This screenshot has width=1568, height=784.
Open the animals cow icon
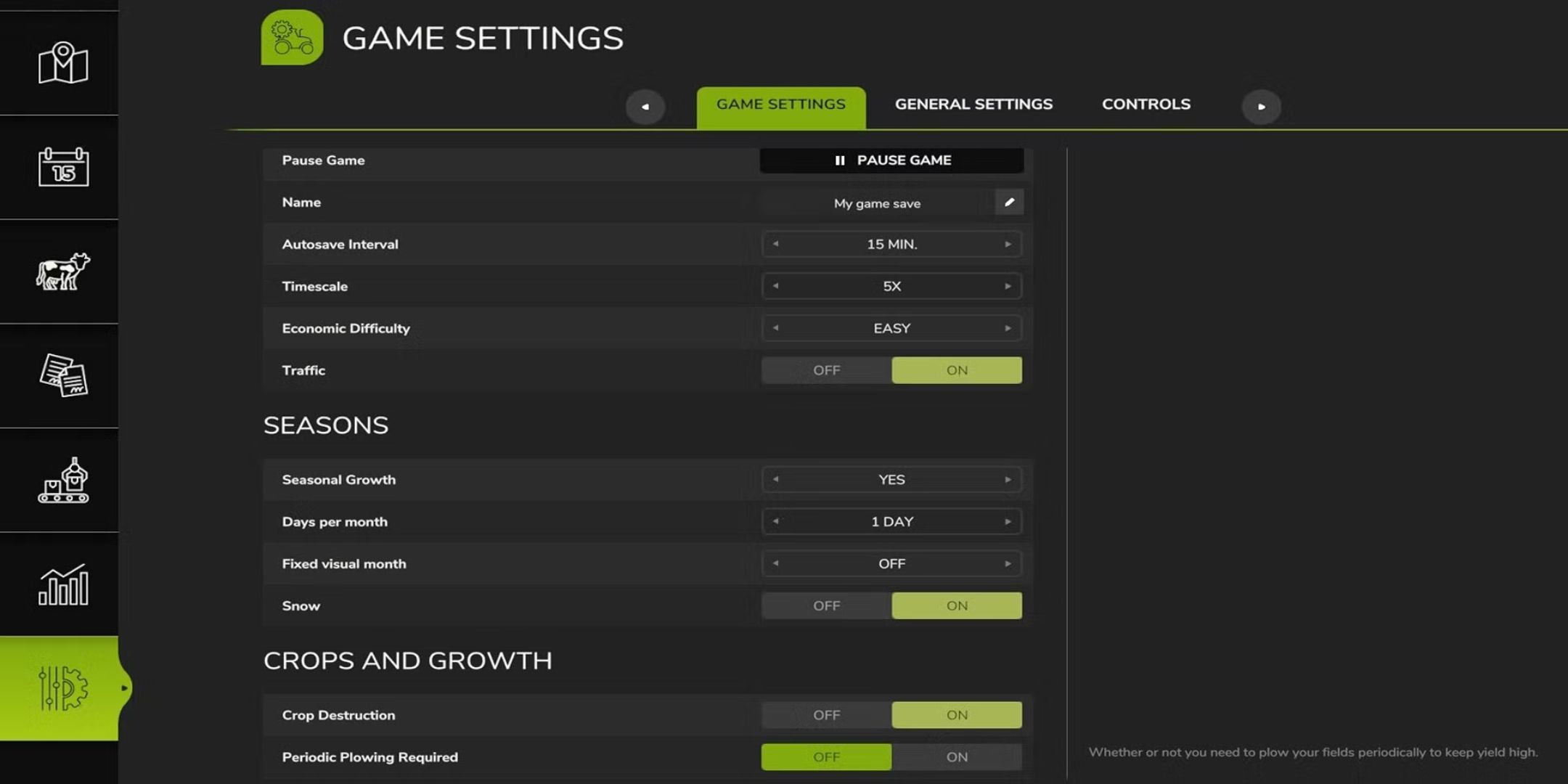[63, 271]
